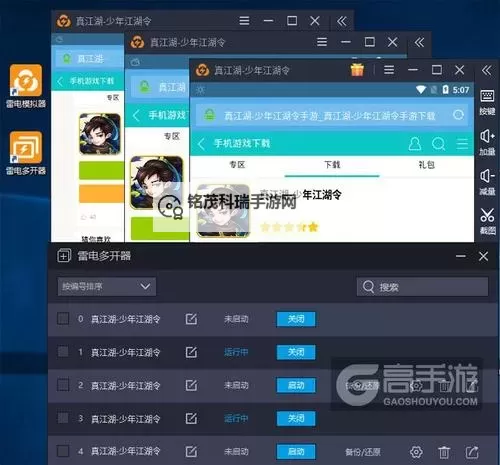Rename instance 2 with edit icon
This screenshot has width=500, height=465.
pos(191,385)
